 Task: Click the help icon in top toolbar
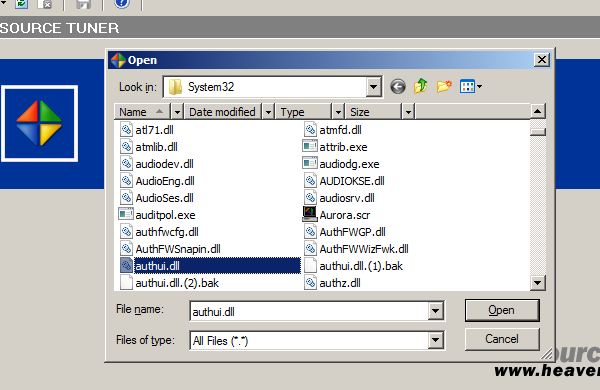[x=122, y=4]
